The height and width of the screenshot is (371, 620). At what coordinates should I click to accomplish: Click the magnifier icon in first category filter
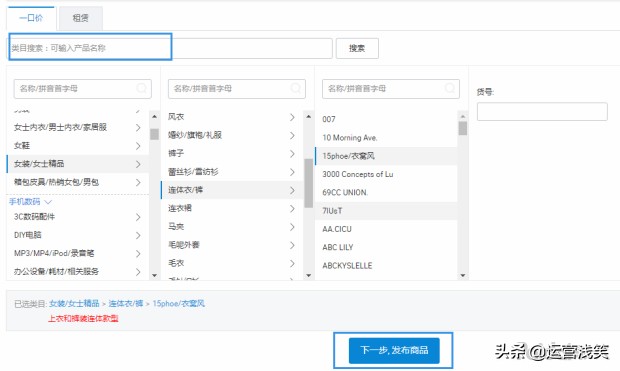click(142, 88)
